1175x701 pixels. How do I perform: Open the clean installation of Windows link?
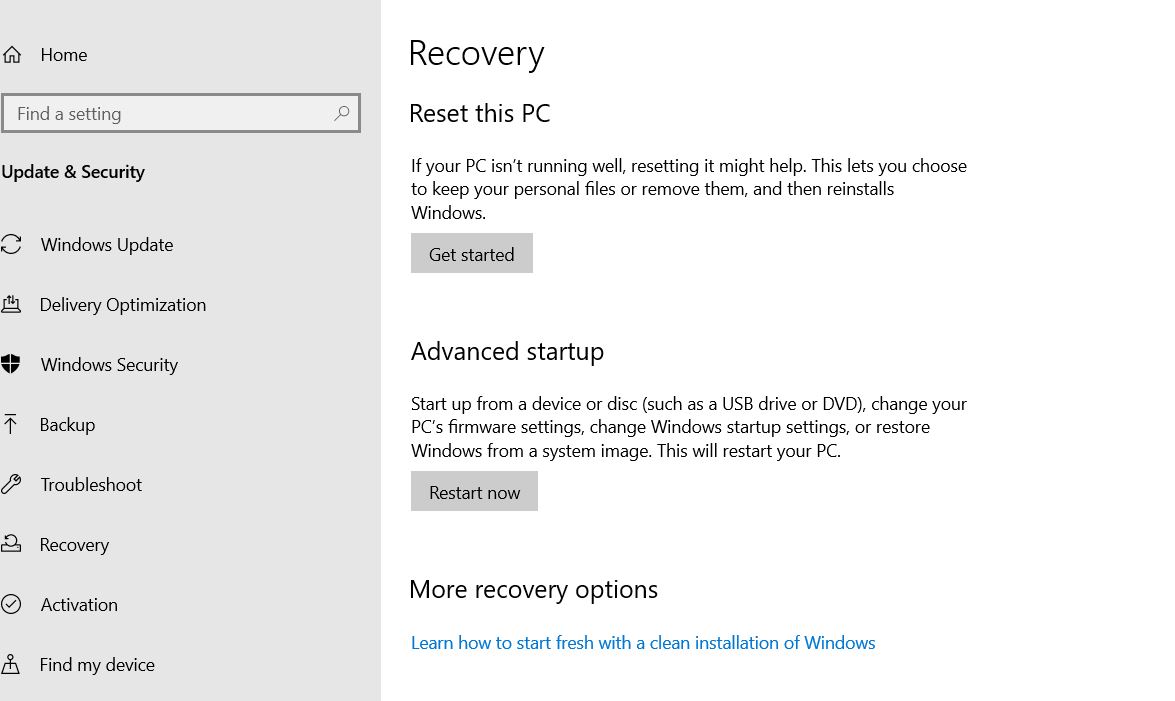coord(643,643)
